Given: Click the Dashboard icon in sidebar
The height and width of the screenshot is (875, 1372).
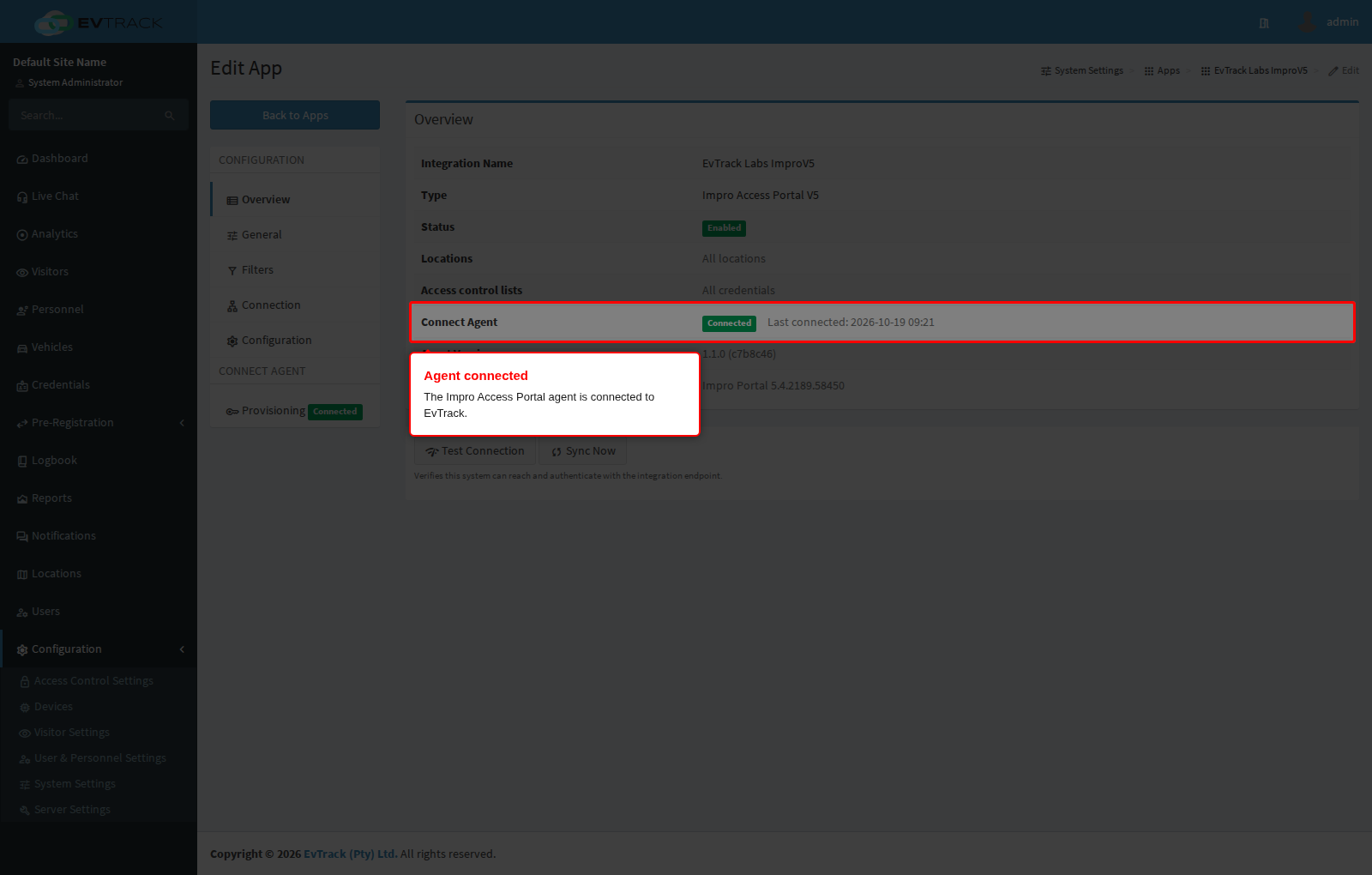Looking at the screenshot, I should point(22,160).
